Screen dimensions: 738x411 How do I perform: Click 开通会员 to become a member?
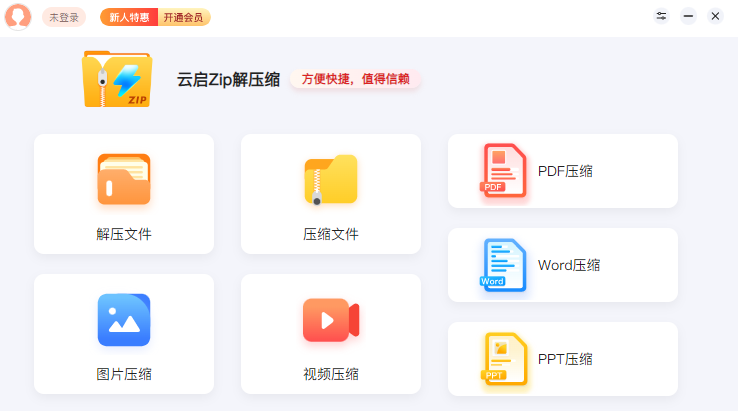point(184,17)
